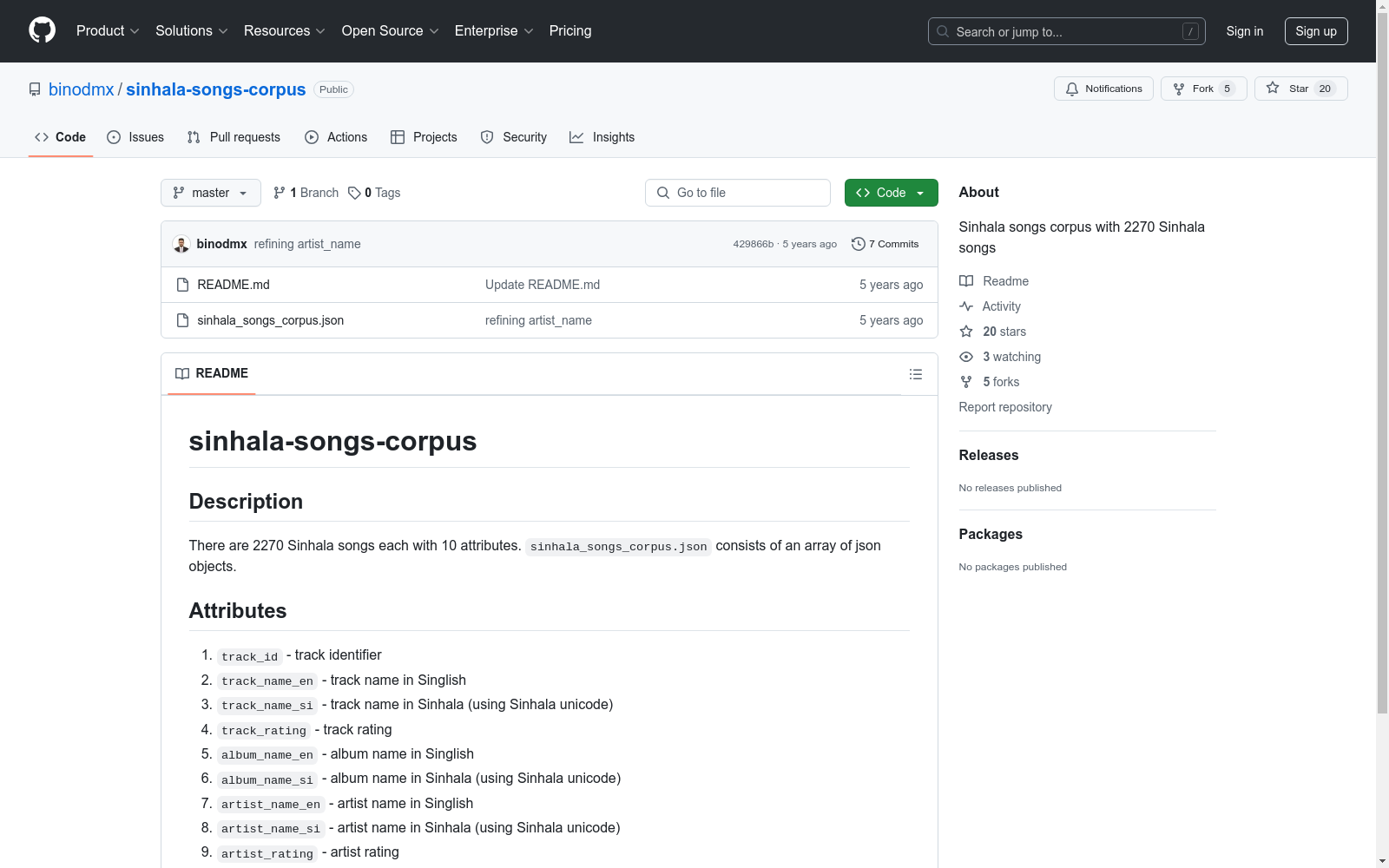Image resolution: width=1389 pixels, height=868 pixels.
Task: Open the binodmx owner profile link
Action: 82,89
